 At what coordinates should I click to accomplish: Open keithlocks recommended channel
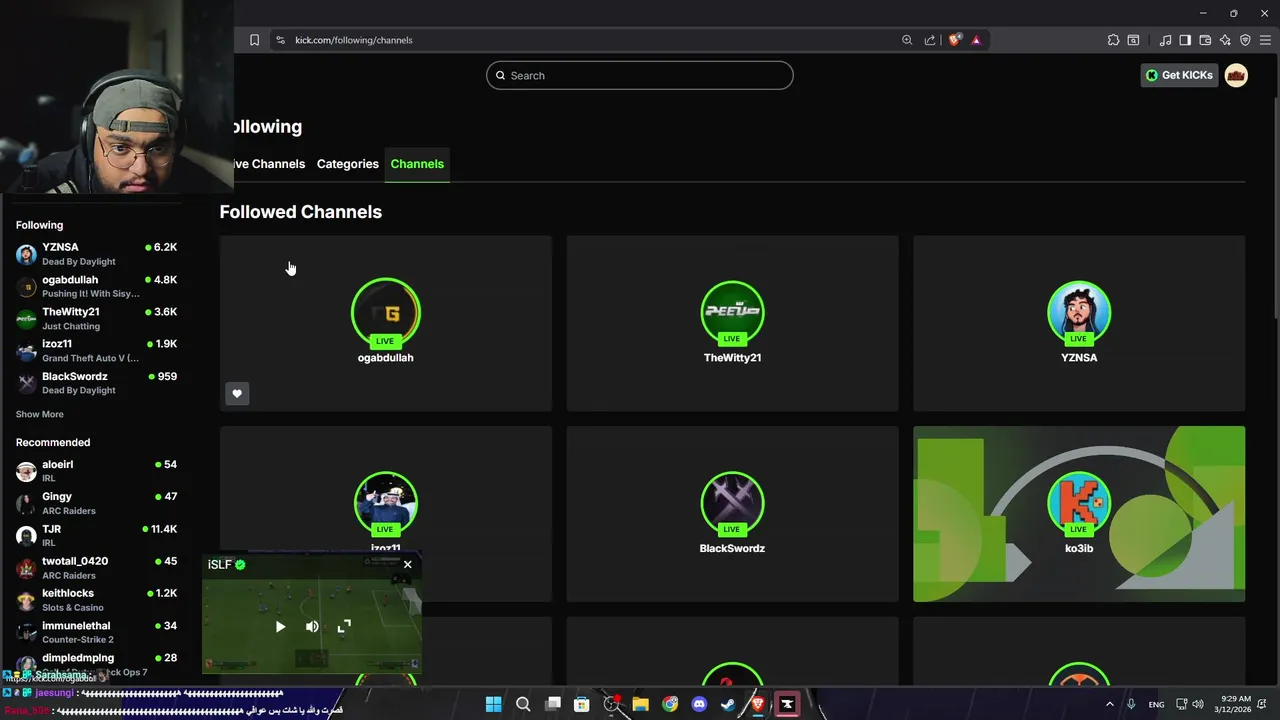(96, 600)
